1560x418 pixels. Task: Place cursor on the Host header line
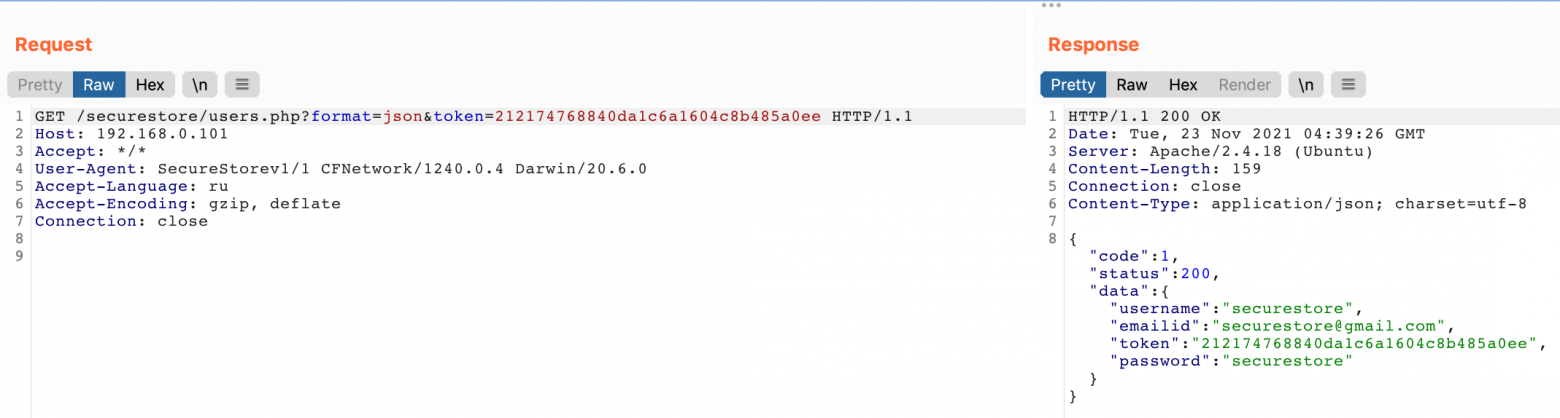click(x=130, y=134)
